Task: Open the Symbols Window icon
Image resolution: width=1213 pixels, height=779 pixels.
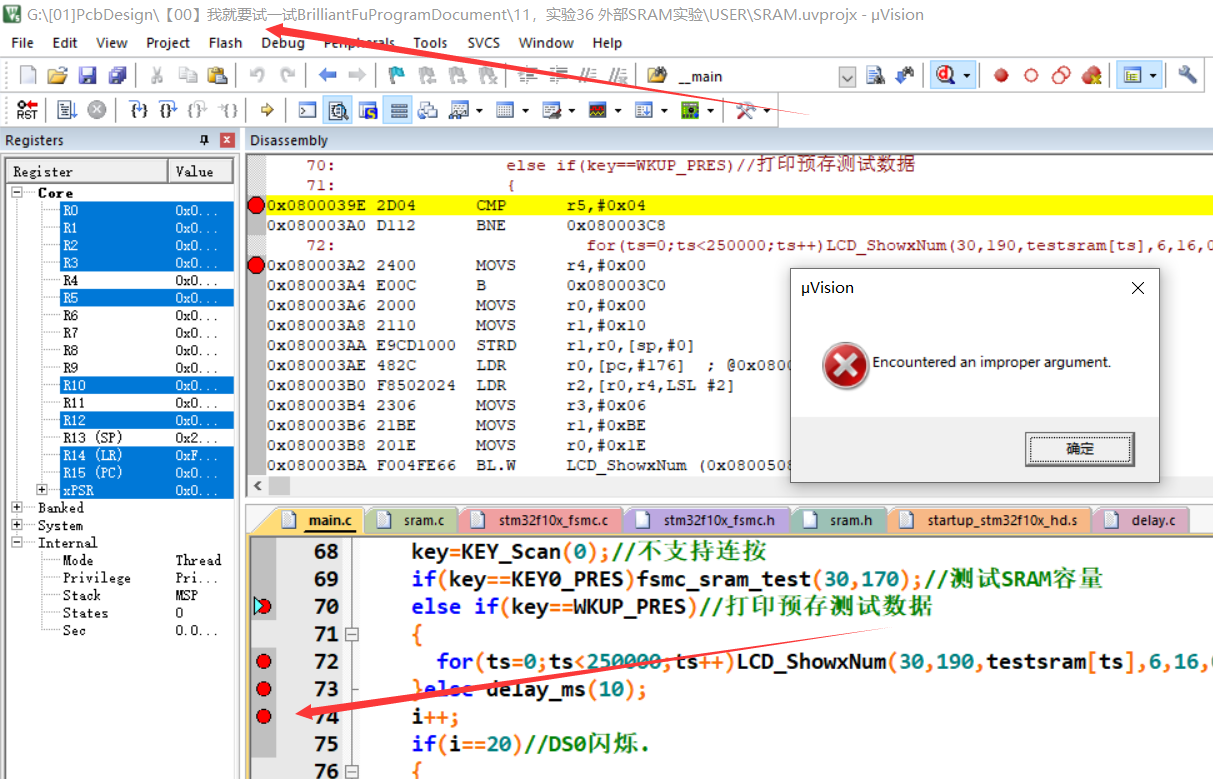Action: [x=368, y=110]
